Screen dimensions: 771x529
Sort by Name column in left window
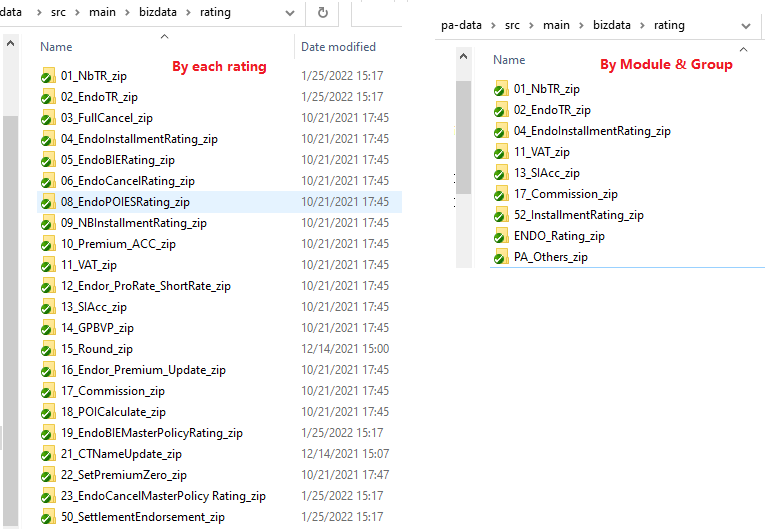pos(56,47)
